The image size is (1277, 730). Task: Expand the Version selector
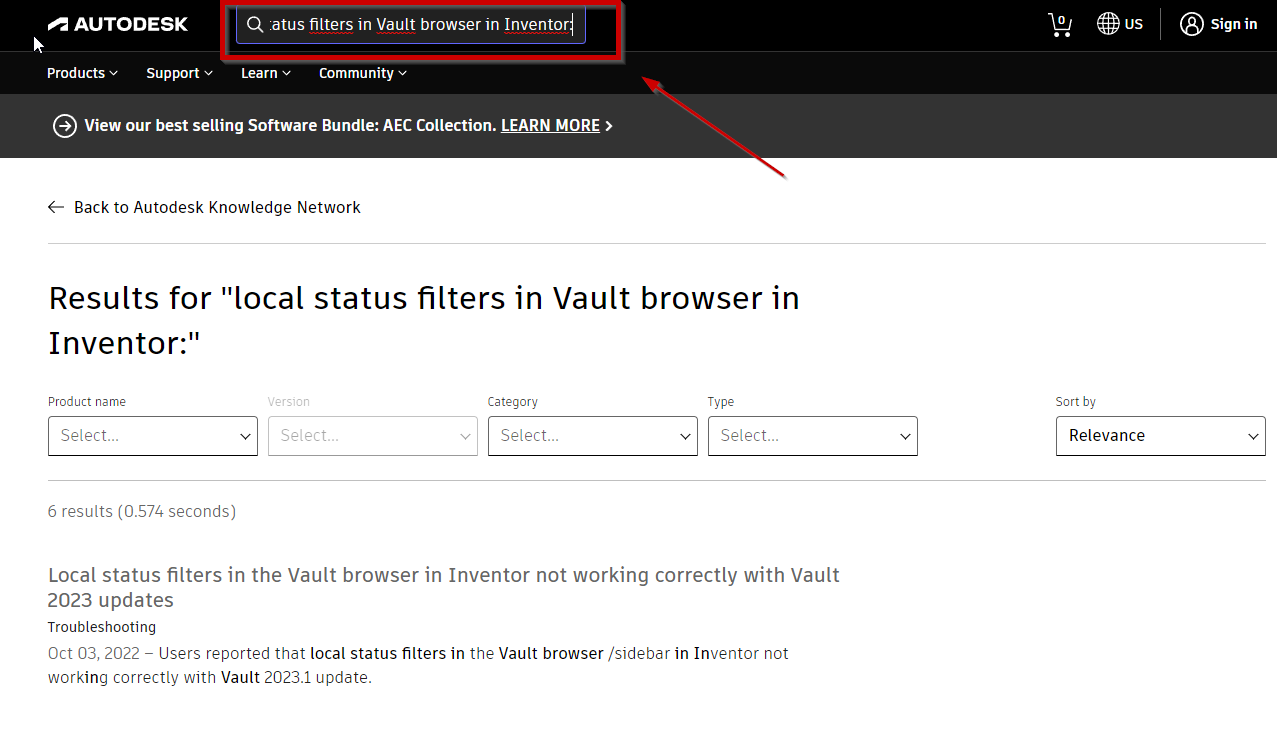(372, 436)
